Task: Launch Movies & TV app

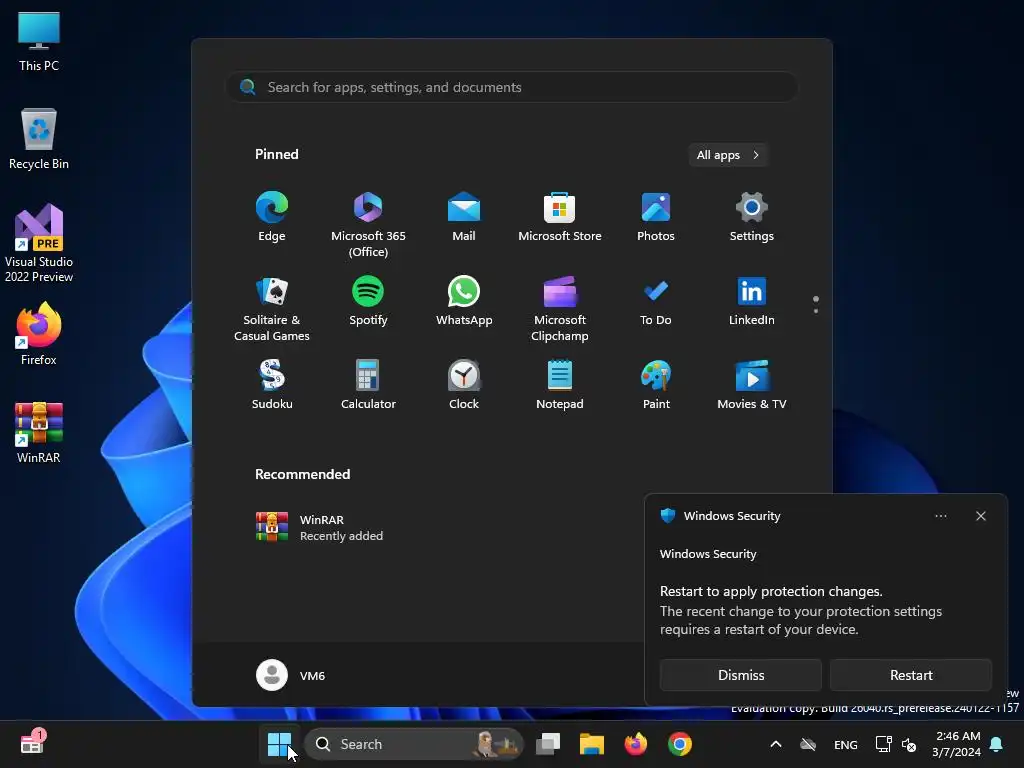Action: click(x=752, y=385)
